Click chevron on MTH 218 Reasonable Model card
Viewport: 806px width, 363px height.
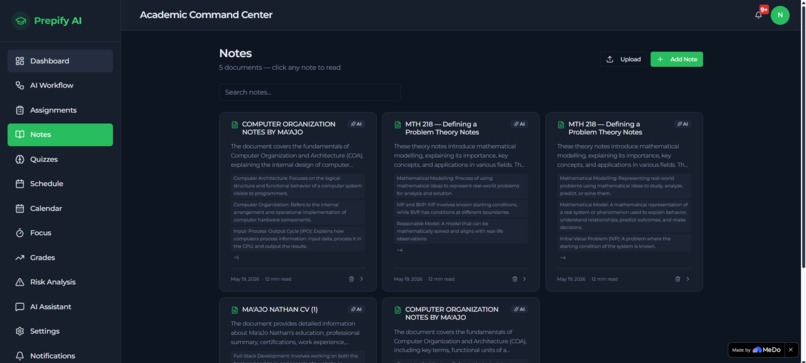click(x=524, y=279)
